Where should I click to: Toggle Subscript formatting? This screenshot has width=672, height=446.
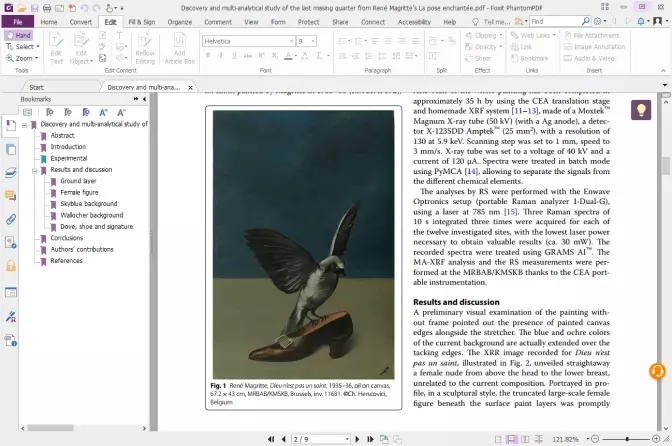(274, 56)
